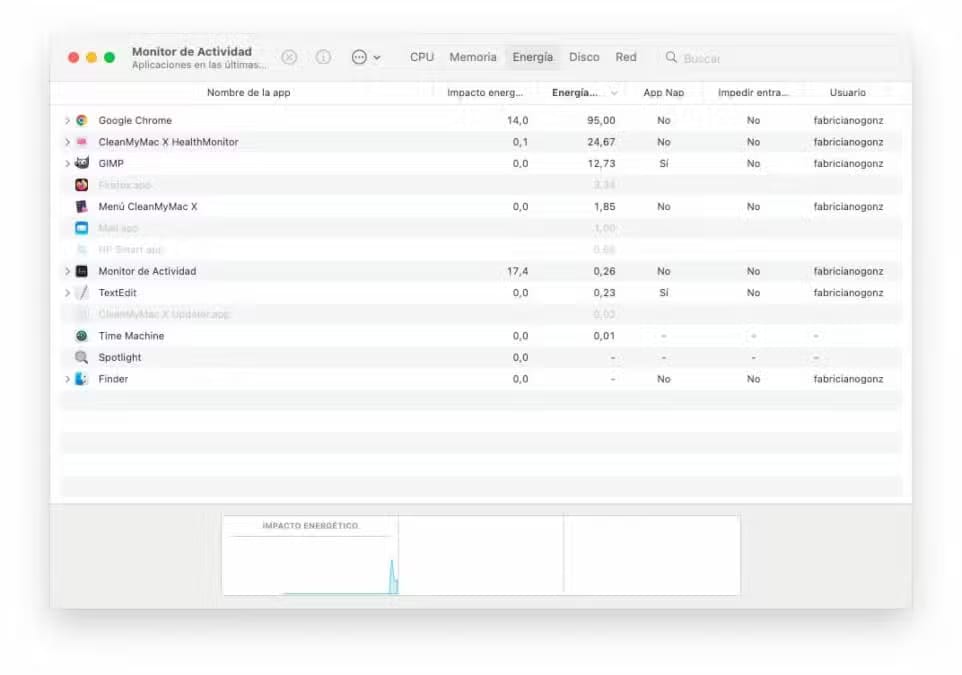Go to the Red tab
Image resolution: width=962 pixels, height=675 pixels.
pos(626,57)
